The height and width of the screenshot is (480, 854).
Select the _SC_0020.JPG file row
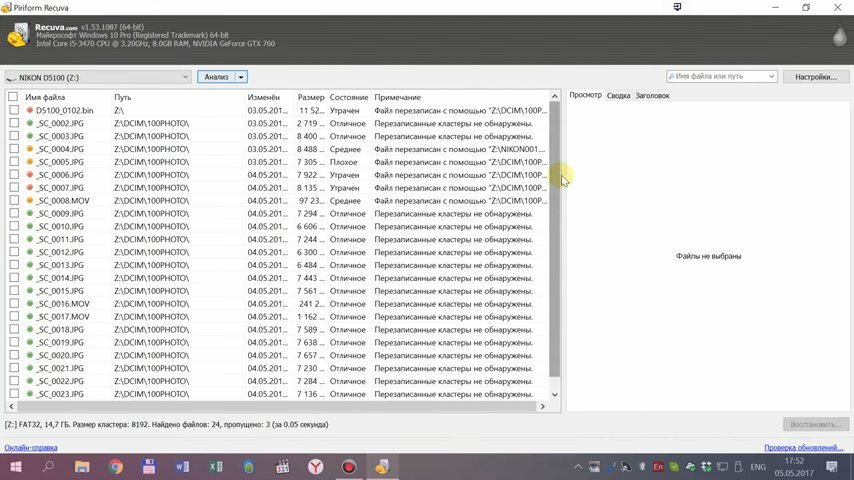pyautogui.click(x=278, y=355)
